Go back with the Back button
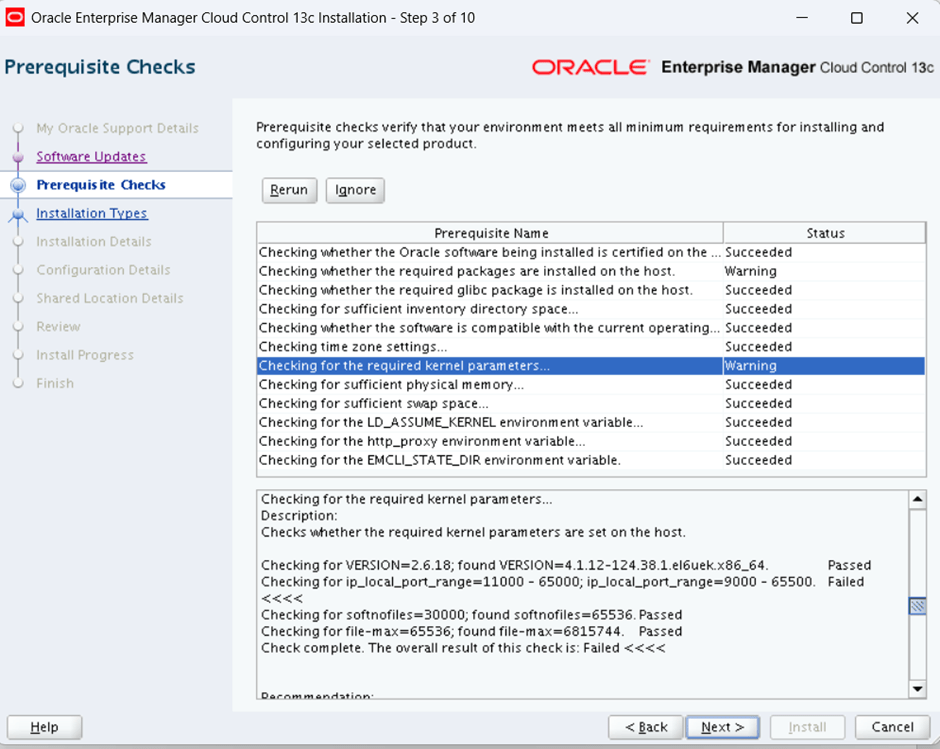 pos(645,727)
